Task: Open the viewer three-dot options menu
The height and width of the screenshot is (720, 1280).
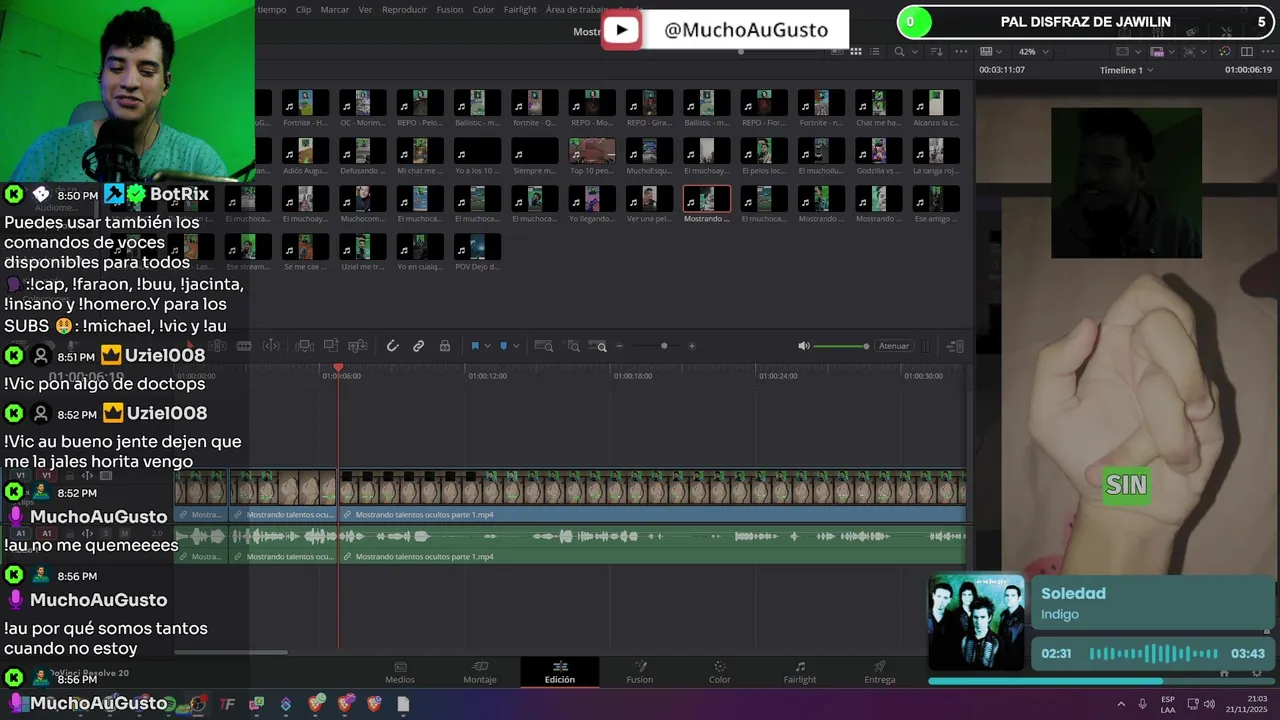Action: (1268, 52)
